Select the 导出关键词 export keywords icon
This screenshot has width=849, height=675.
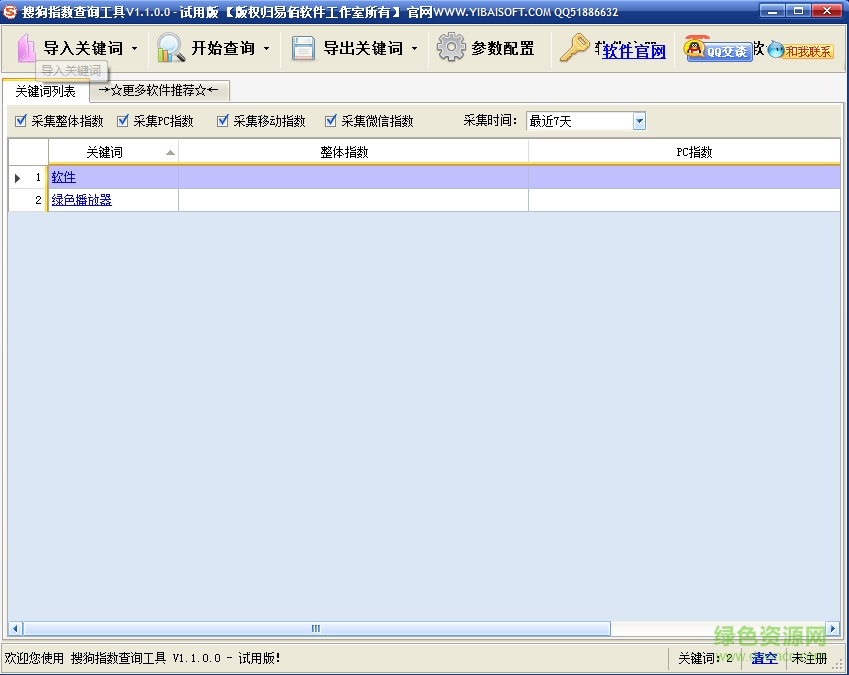(x=303, y=47)
